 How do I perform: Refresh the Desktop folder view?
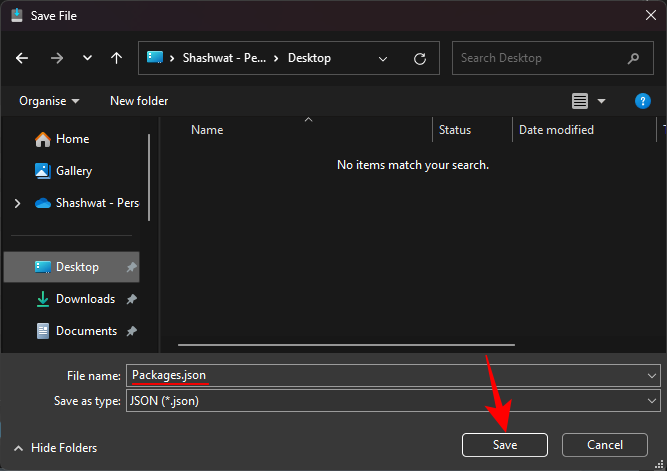tap(420, 59)
